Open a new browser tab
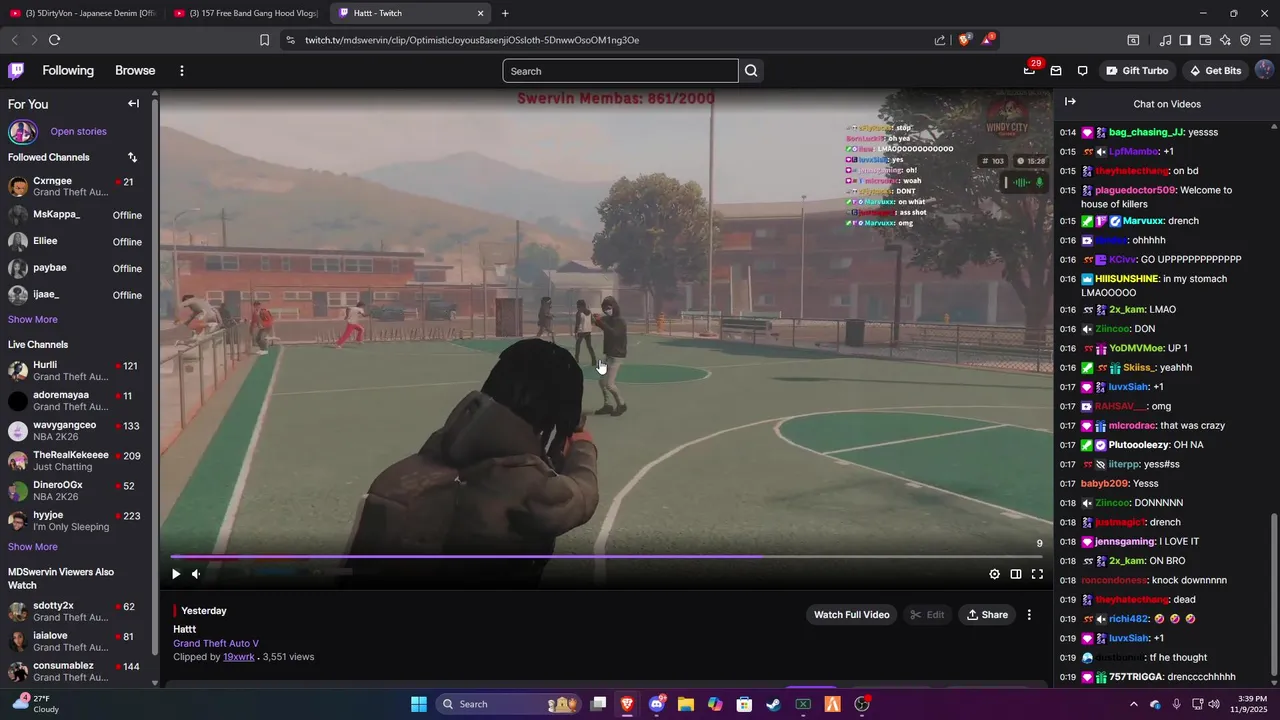 point(505,13)
